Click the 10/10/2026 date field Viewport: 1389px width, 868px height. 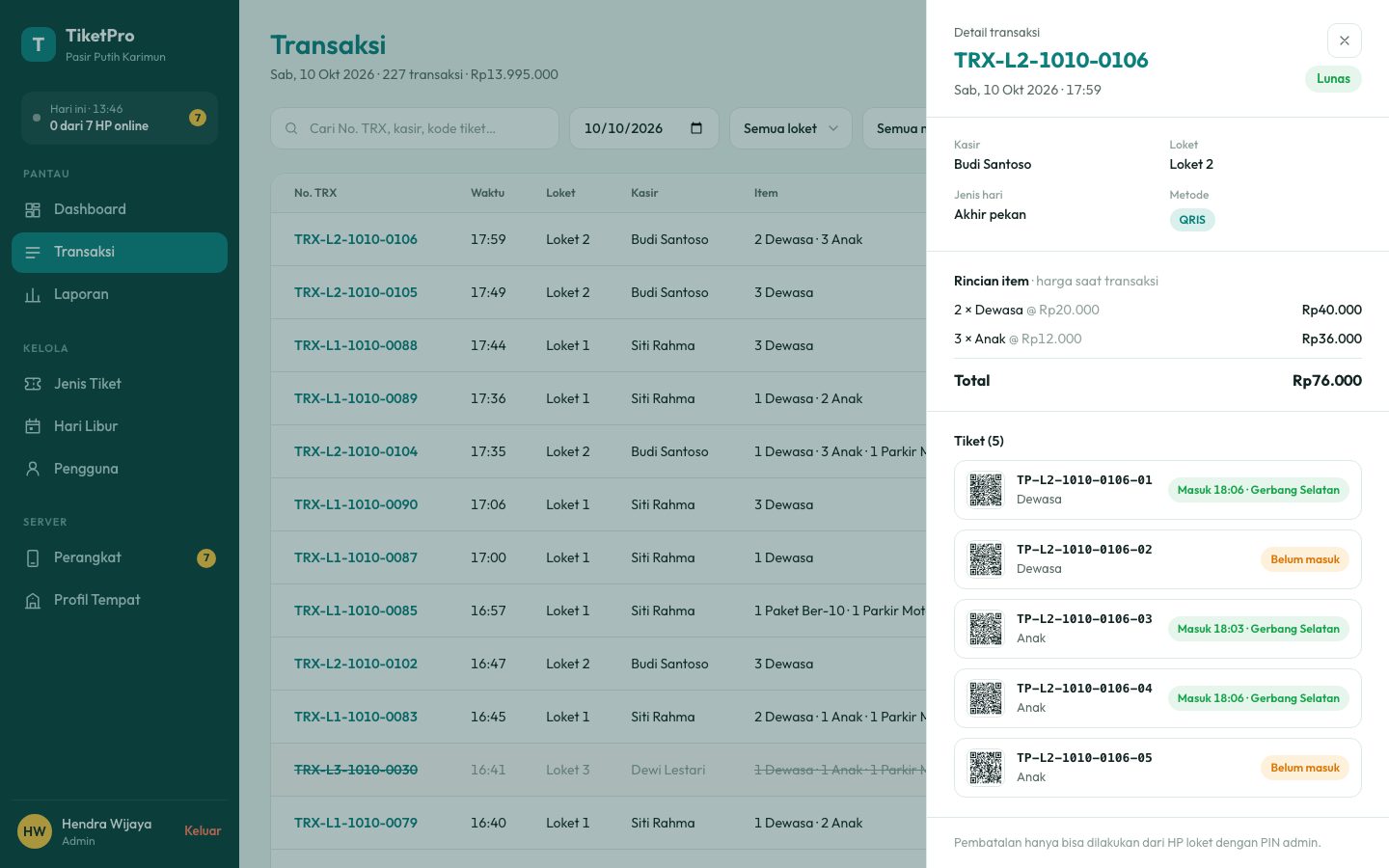pos(644,128)
